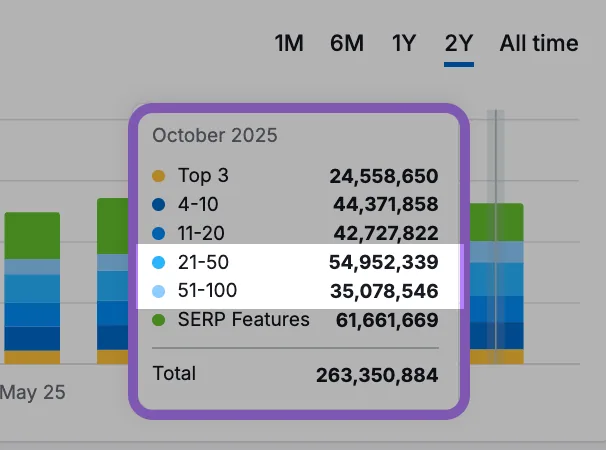Select the 1M time range tab
Image resolution: width=606 pixels, height=450 pixels.
289,43
